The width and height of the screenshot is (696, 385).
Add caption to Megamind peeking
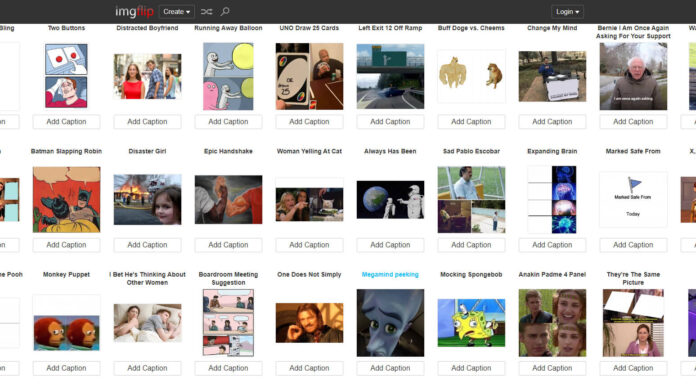390,368
